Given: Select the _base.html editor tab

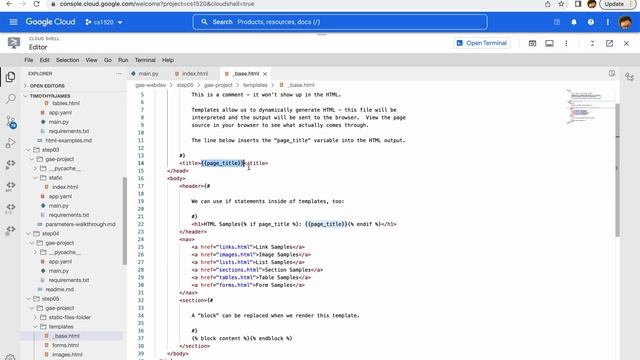Looking at the screenshot, I should click(245, 73).
